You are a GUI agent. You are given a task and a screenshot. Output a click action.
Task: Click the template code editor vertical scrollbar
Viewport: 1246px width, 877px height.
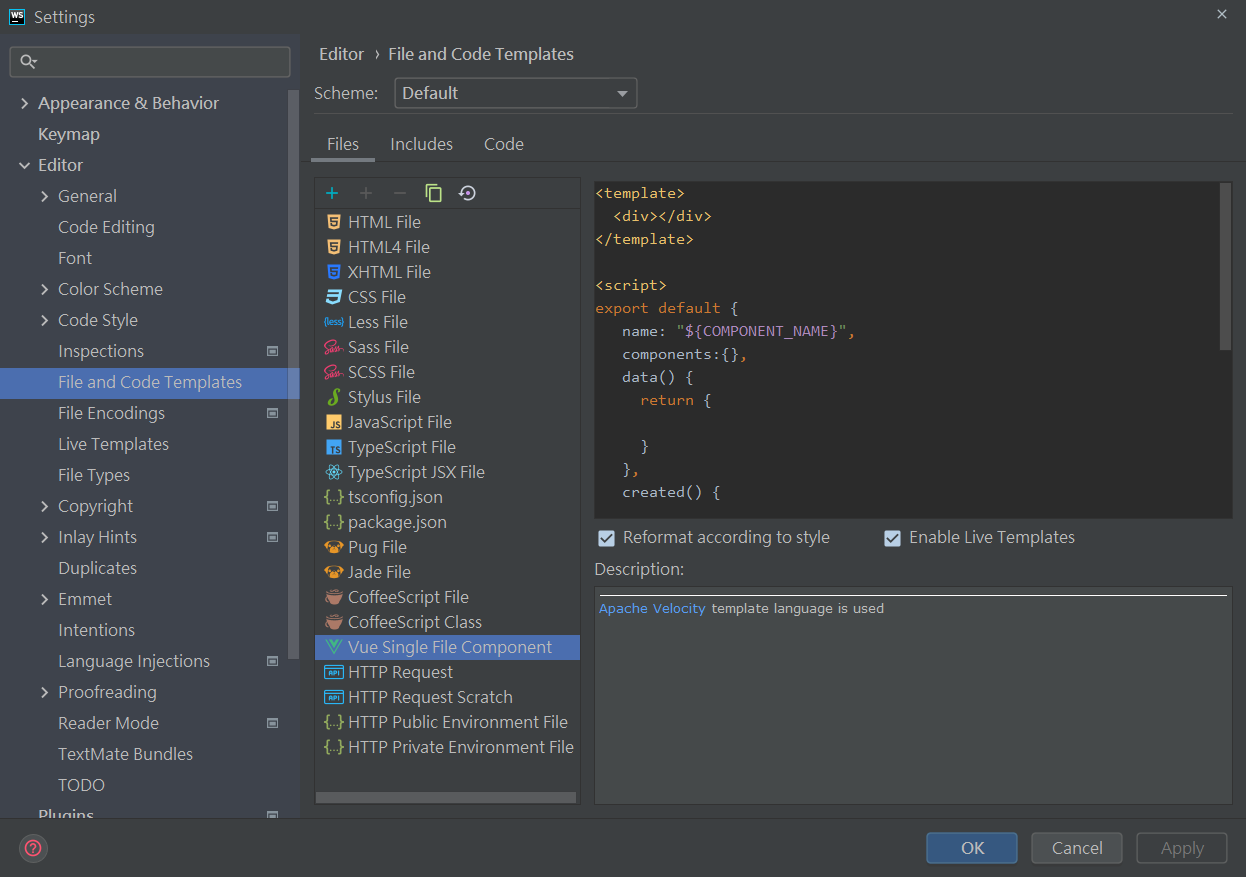(1225, 266)
